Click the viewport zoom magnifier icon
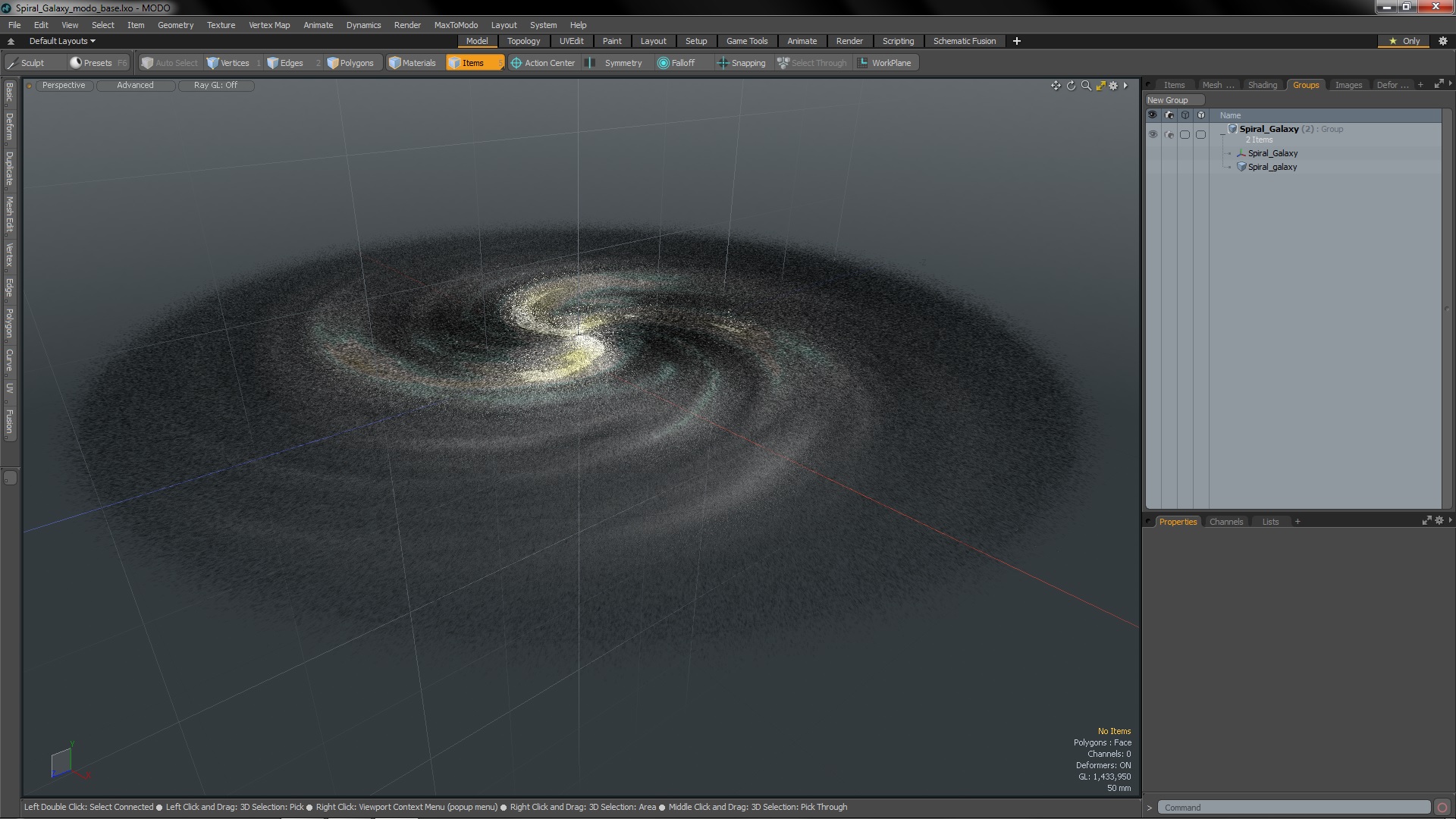 coord(1086,86)
